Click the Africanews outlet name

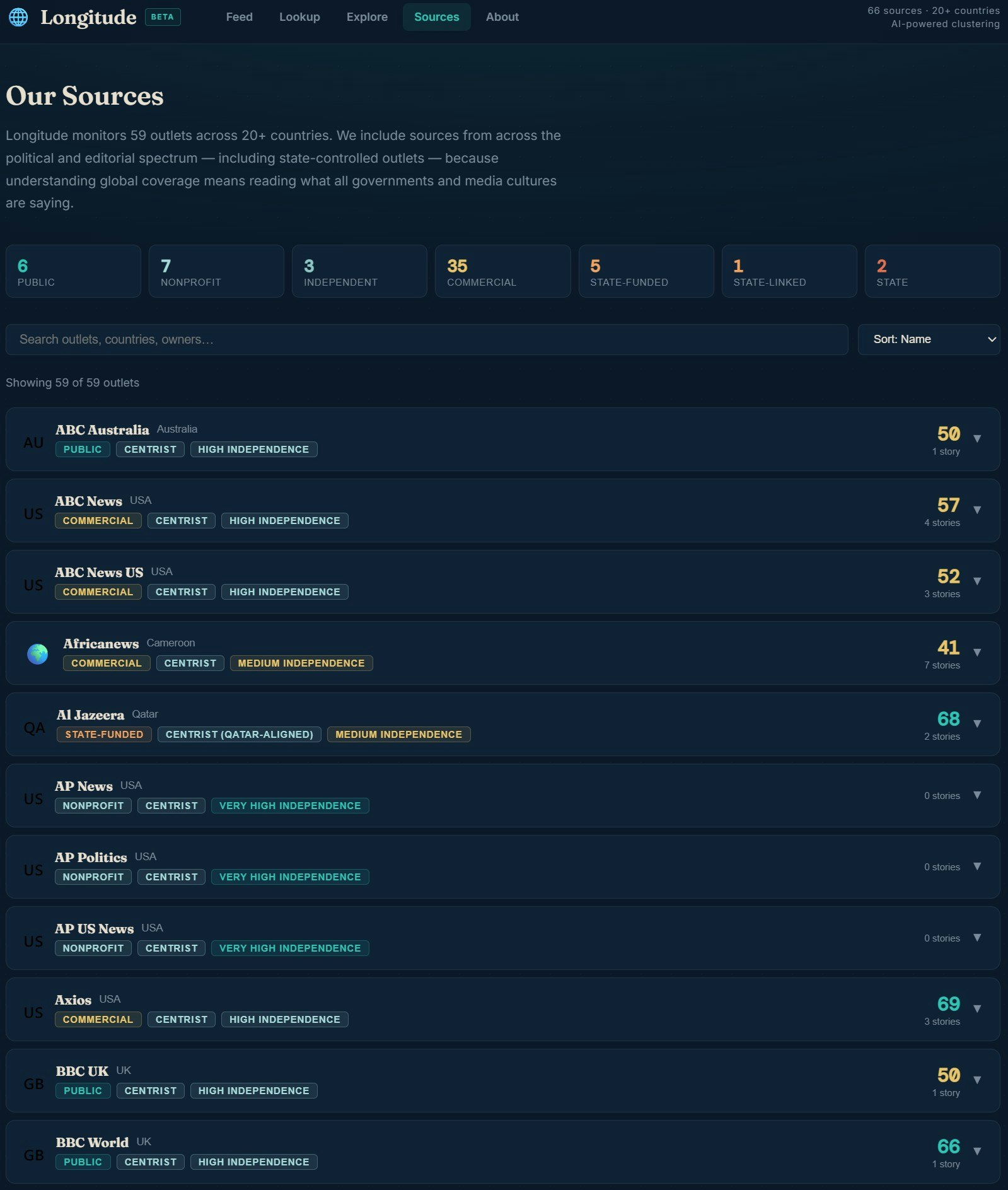[x=101, y=643]
